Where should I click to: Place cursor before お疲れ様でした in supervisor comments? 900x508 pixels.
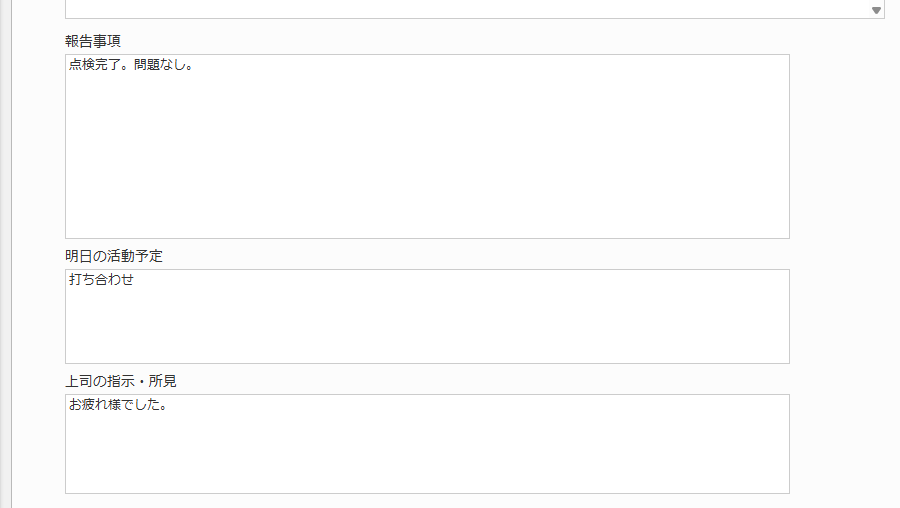(69, 406)
